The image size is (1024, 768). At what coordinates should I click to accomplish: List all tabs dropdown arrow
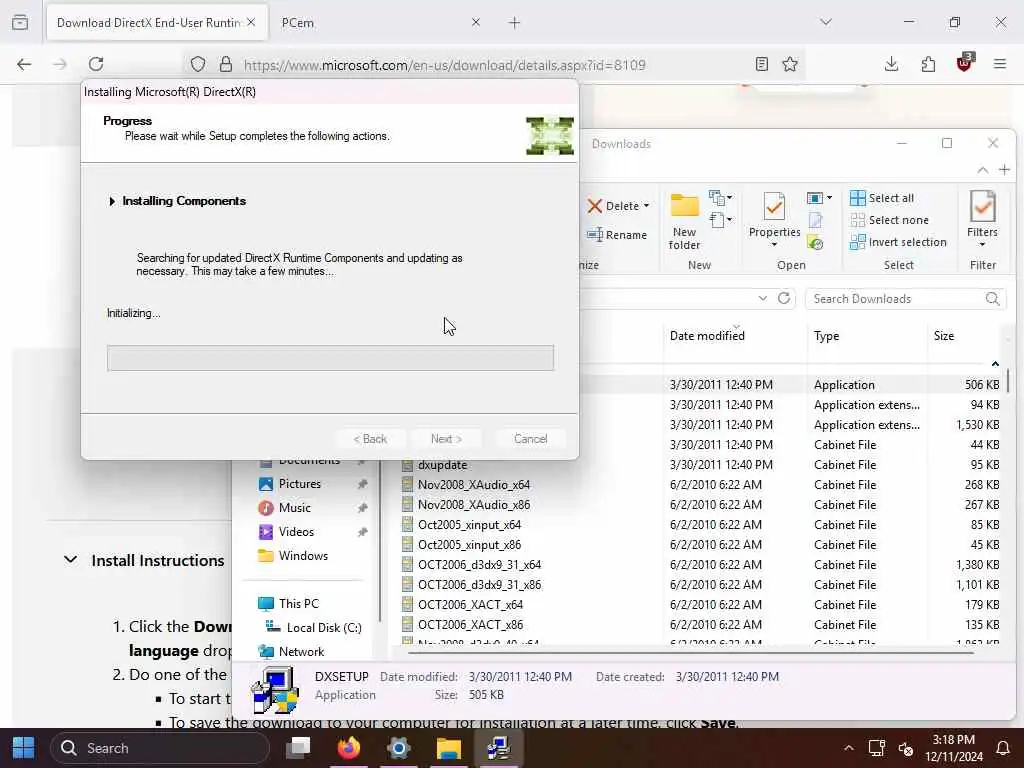tap(826, 22)
